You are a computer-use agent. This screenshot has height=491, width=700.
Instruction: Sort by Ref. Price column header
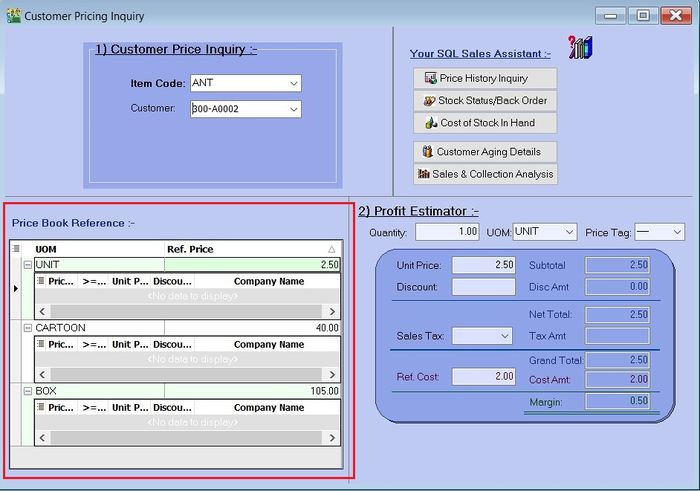[x=250, y=249]
